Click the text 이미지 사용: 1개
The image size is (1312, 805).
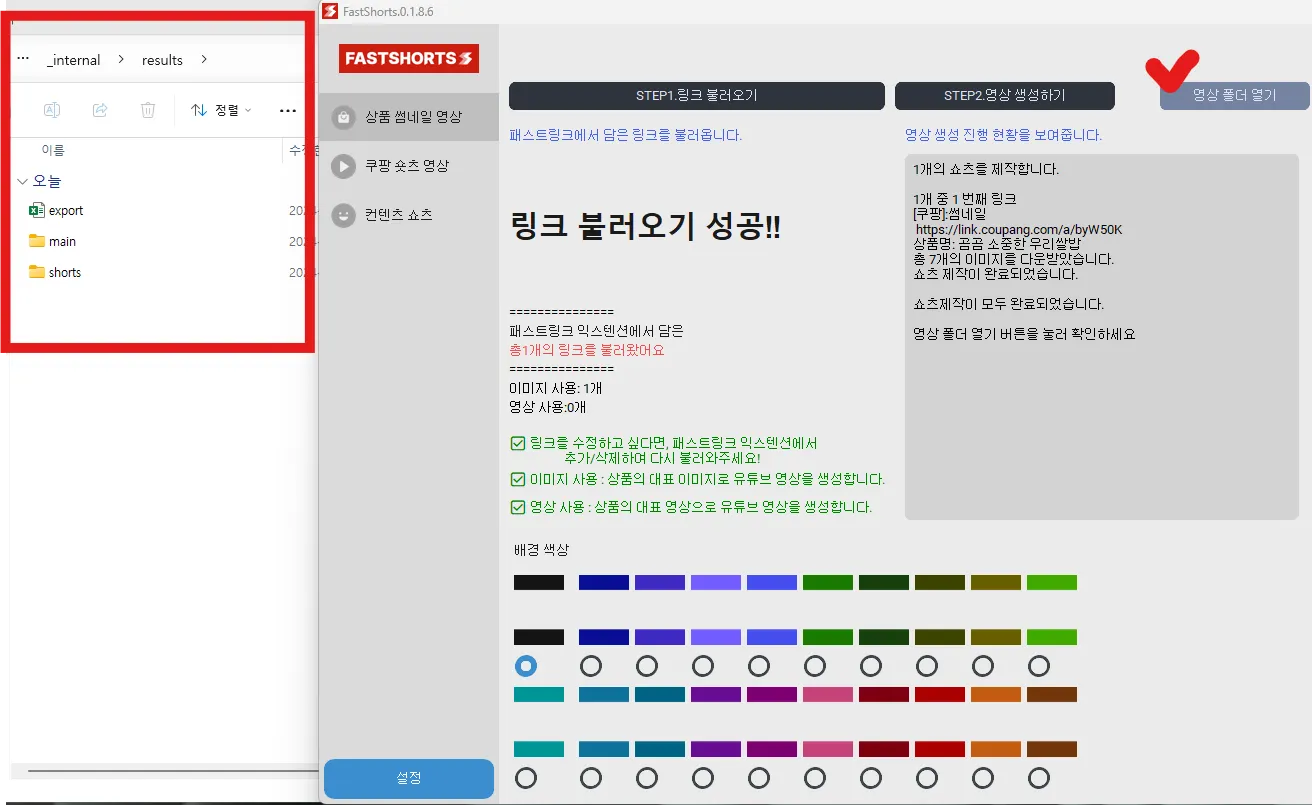click(x=556, y=389)
